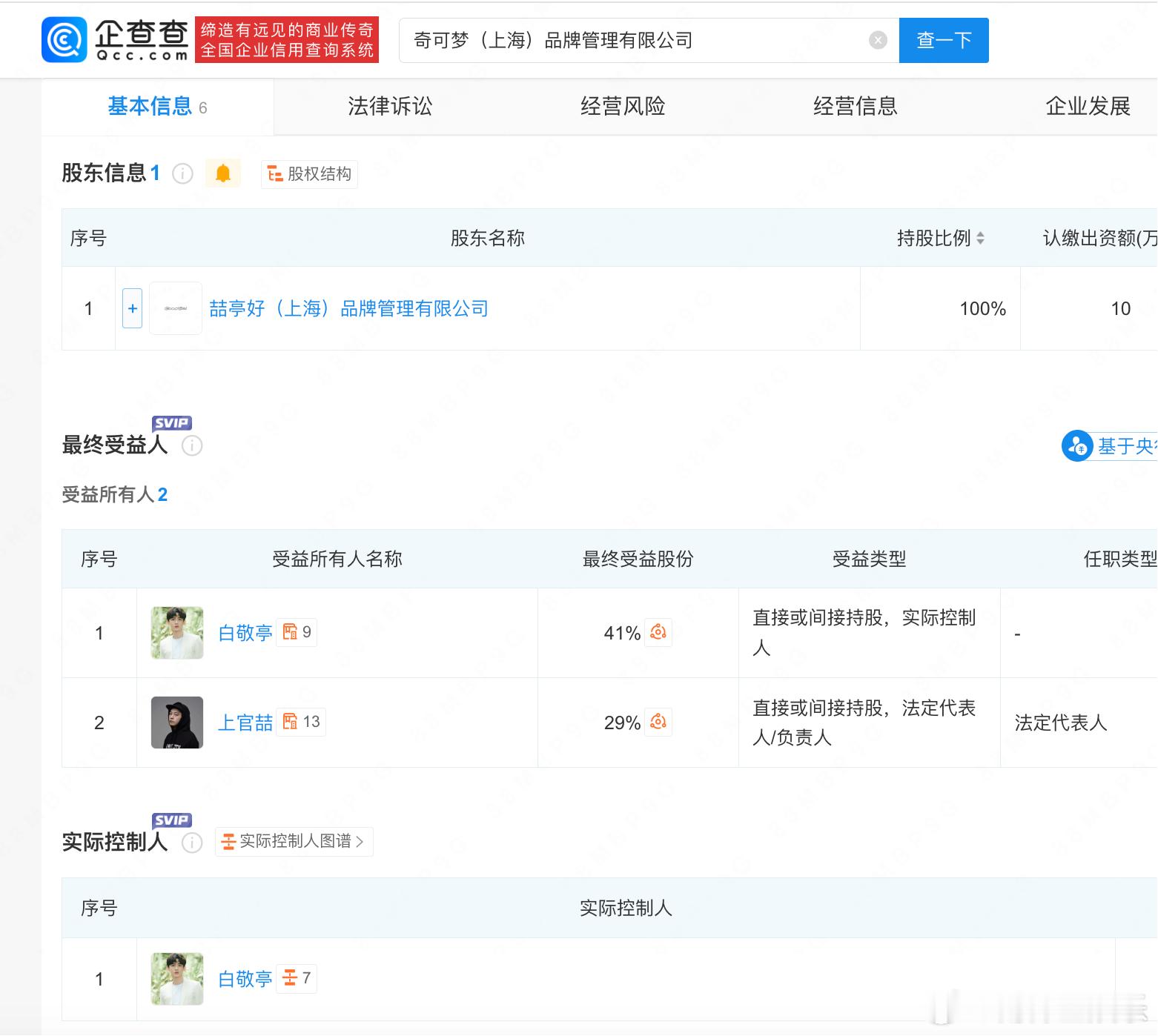Click the red slogan banner beside logo
The height and width of the screenshot is (1036, 1158).
[x=287, y=40]
